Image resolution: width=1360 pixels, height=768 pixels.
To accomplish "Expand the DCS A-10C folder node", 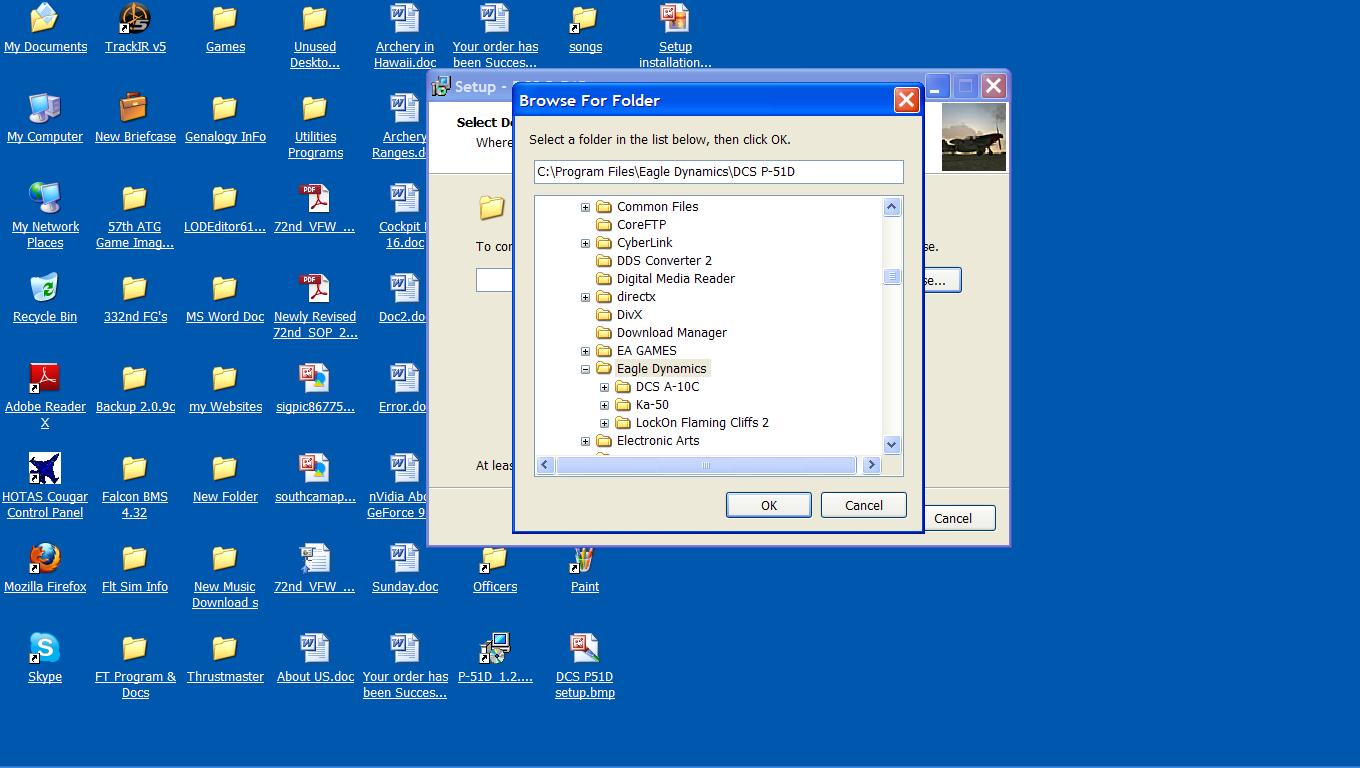I will (604, 387).
